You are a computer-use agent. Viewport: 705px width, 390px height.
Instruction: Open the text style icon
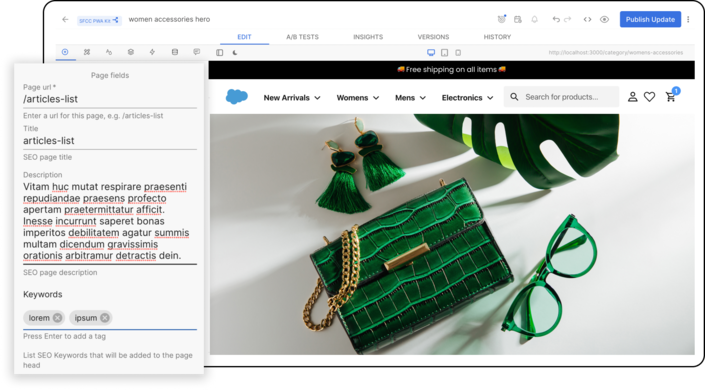pos(109,52)
